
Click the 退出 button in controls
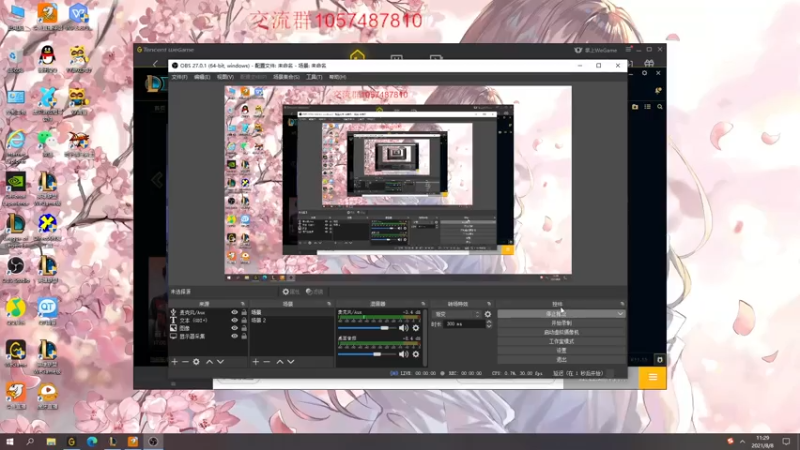[561, 360]
